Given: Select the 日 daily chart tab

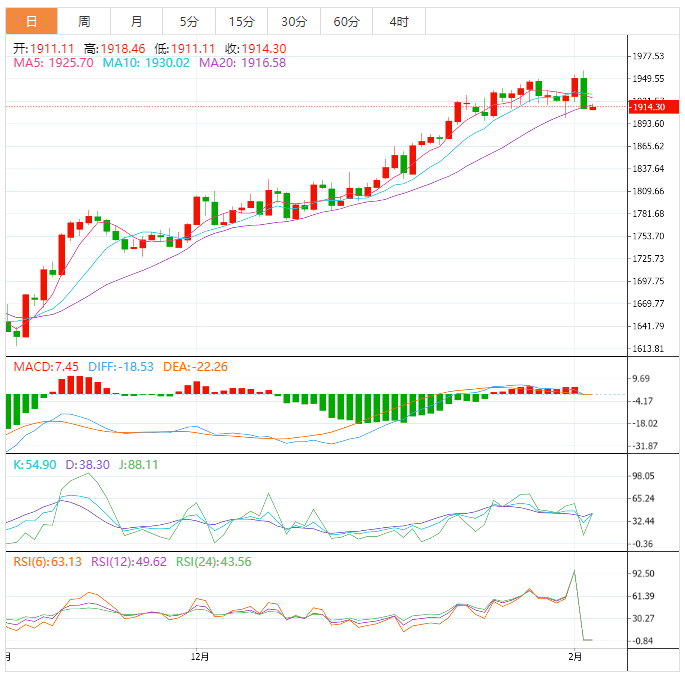Looking at the screenshot, I should (32, 21).
